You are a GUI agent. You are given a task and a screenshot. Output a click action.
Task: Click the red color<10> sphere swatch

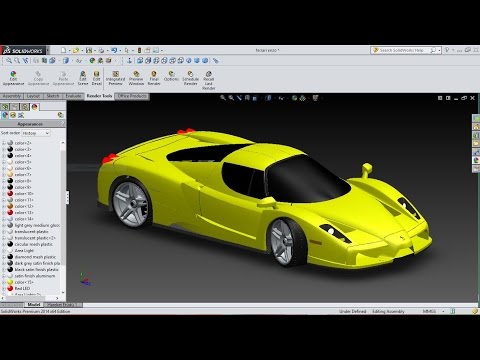click(10, 193)
